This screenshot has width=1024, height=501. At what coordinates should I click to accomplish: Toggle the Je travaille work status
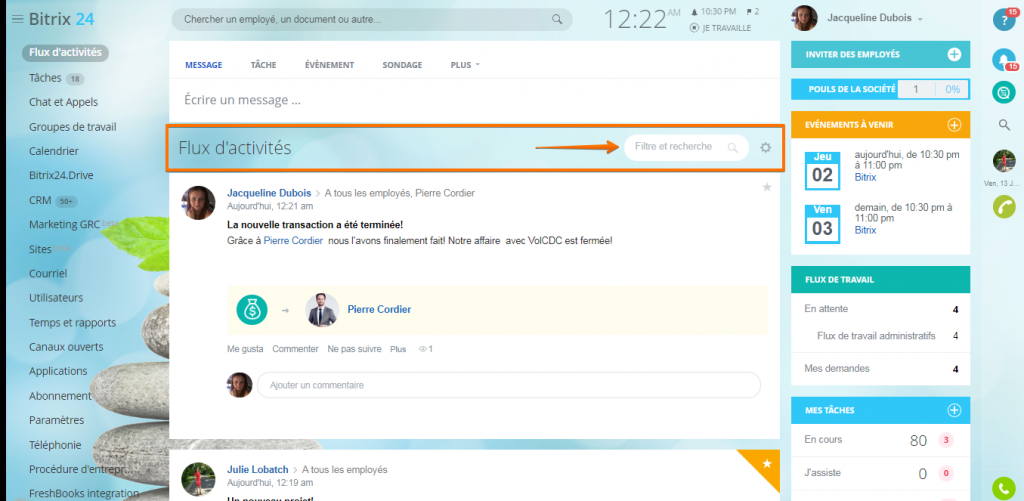pos(720,28)
